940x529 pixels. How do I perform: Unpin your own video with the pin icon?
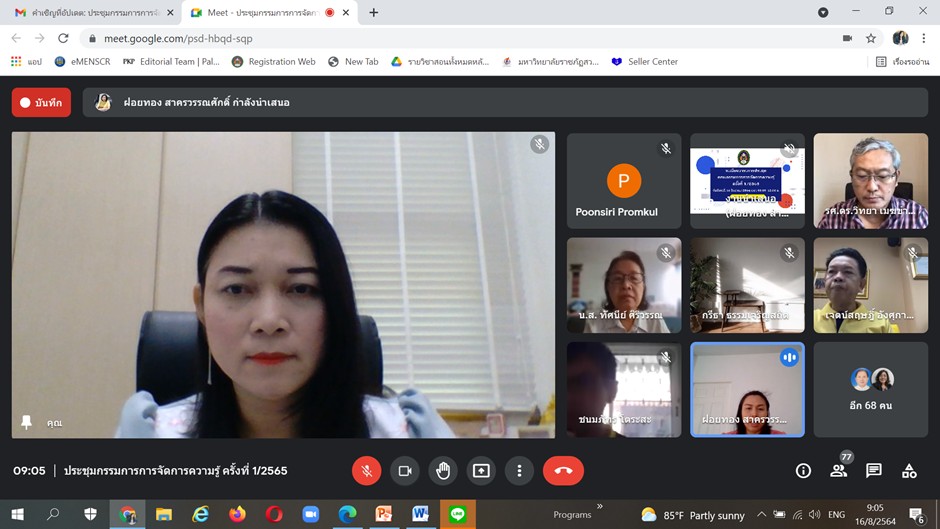(26, 422)
